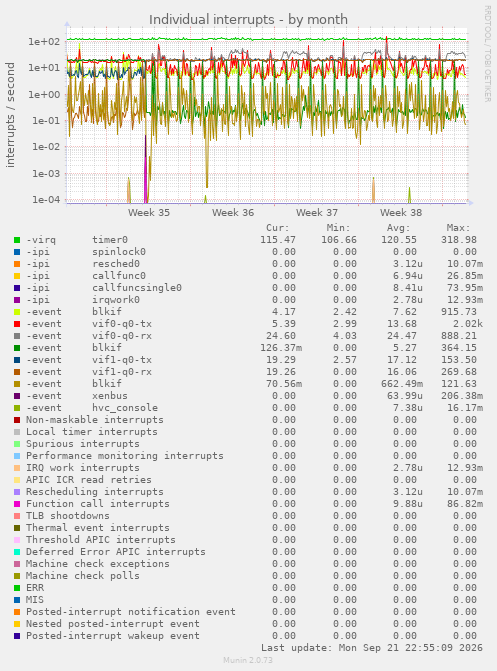
Task: Click the red vif0-q0-tx legend swatch
Action: point(17,324)
